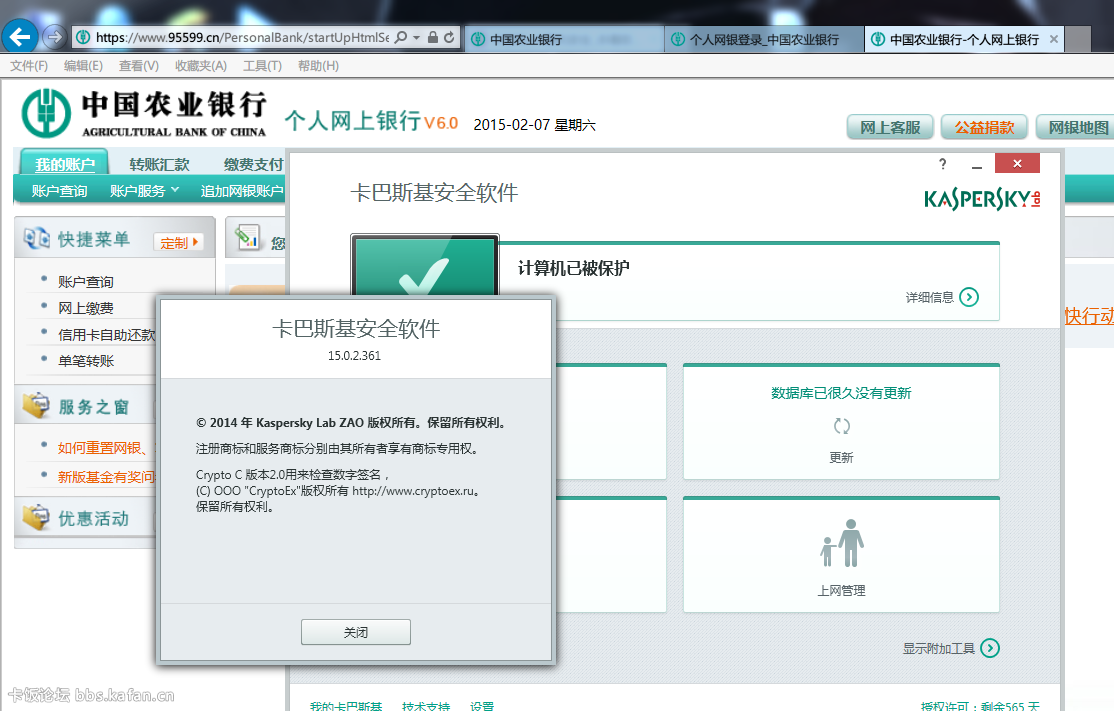This screenshot has width=1114, height=711.
Task: Expand 显示附加工具 arrow icon
Action: (990, 648)
